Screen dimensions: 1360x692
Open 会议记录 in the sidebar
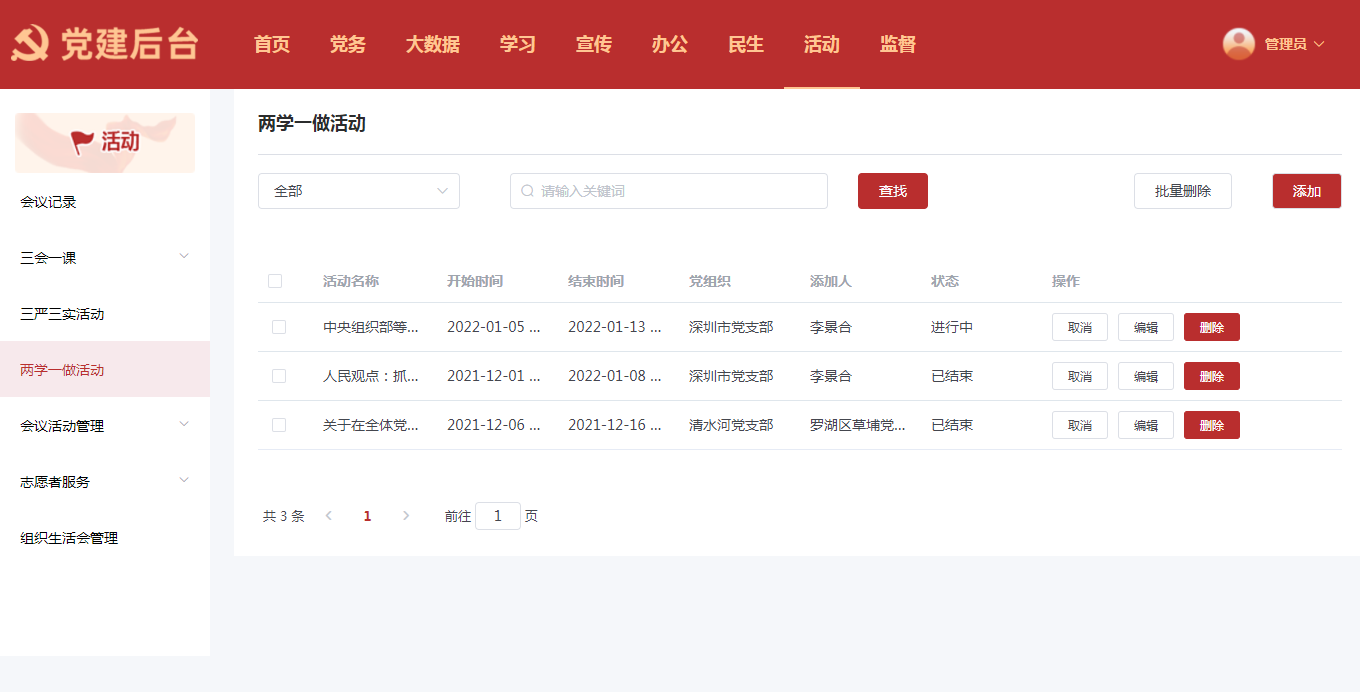tap(48, 202)
